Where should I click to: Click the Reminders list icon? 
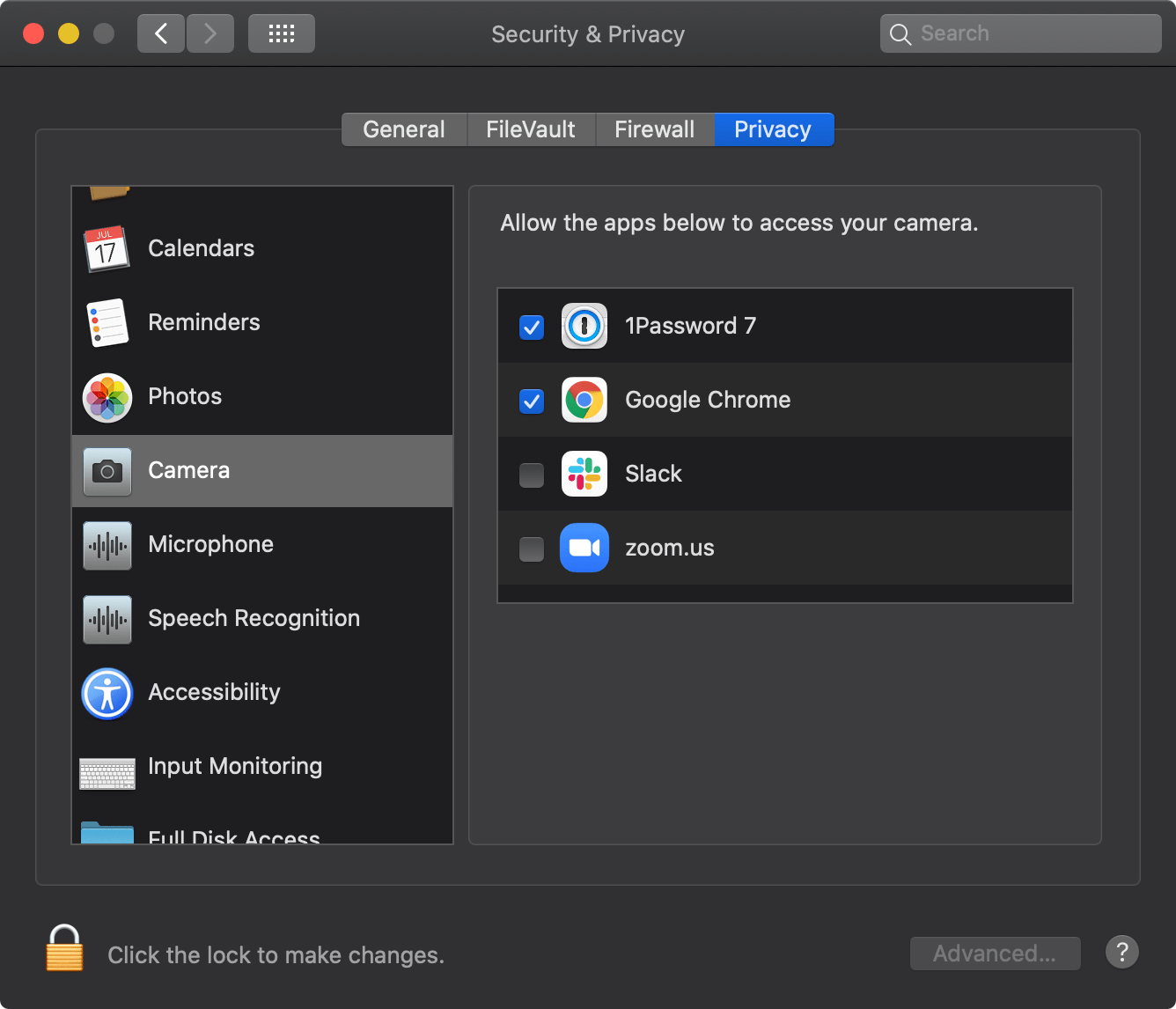[107, 322]
